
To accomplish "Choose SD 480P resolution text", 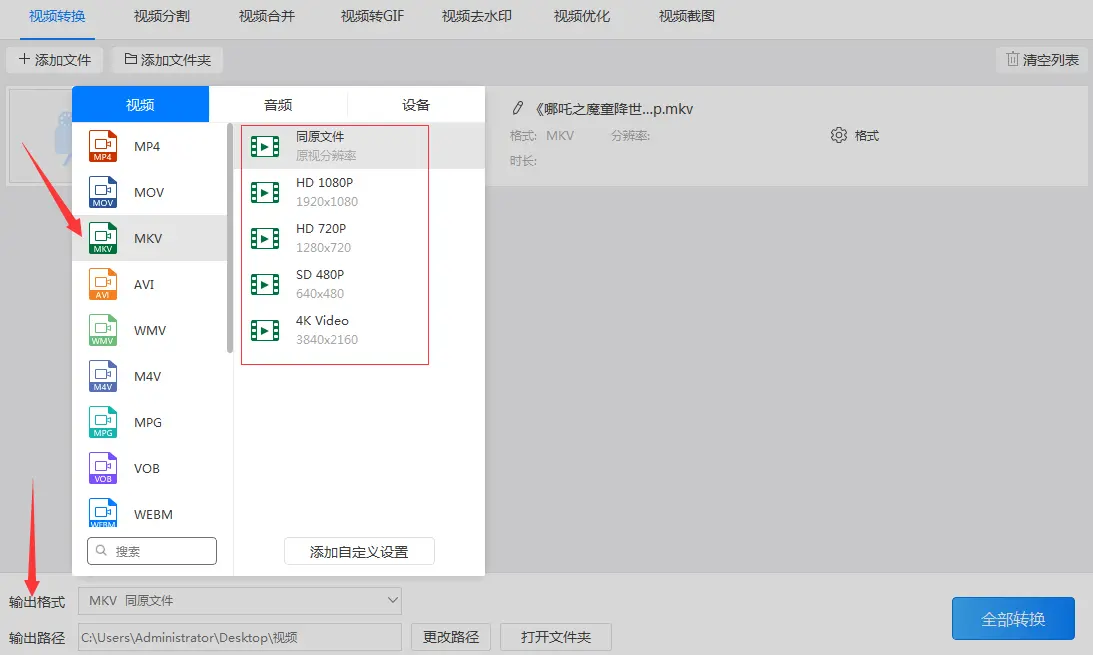I will 320,275.
